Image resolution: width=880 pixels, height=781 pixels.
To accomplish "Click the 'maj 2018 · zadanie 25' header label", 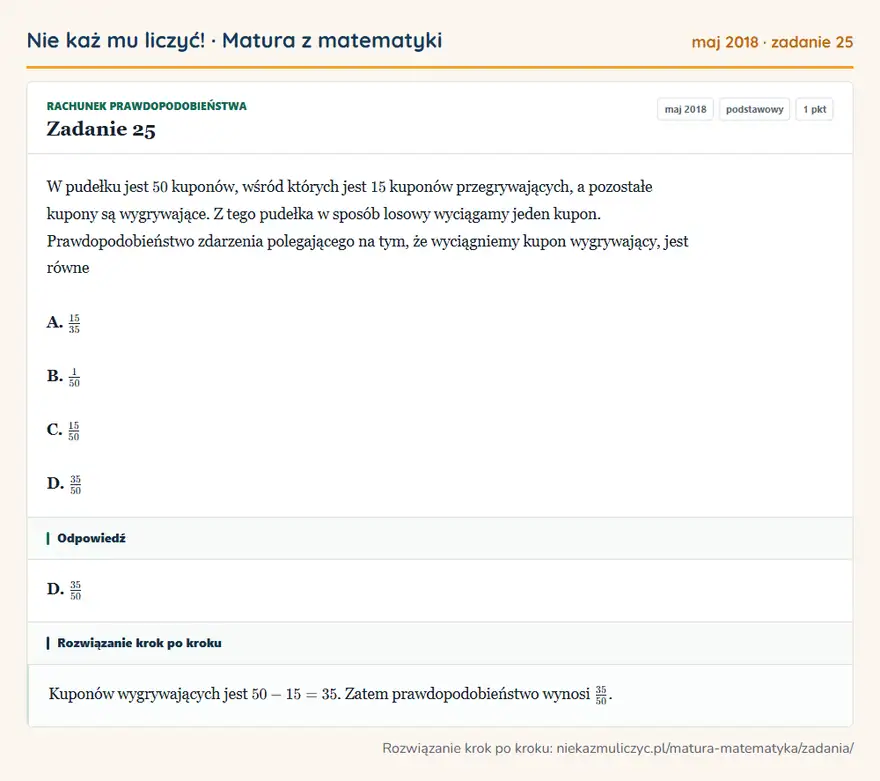I will tap(772, 42).
